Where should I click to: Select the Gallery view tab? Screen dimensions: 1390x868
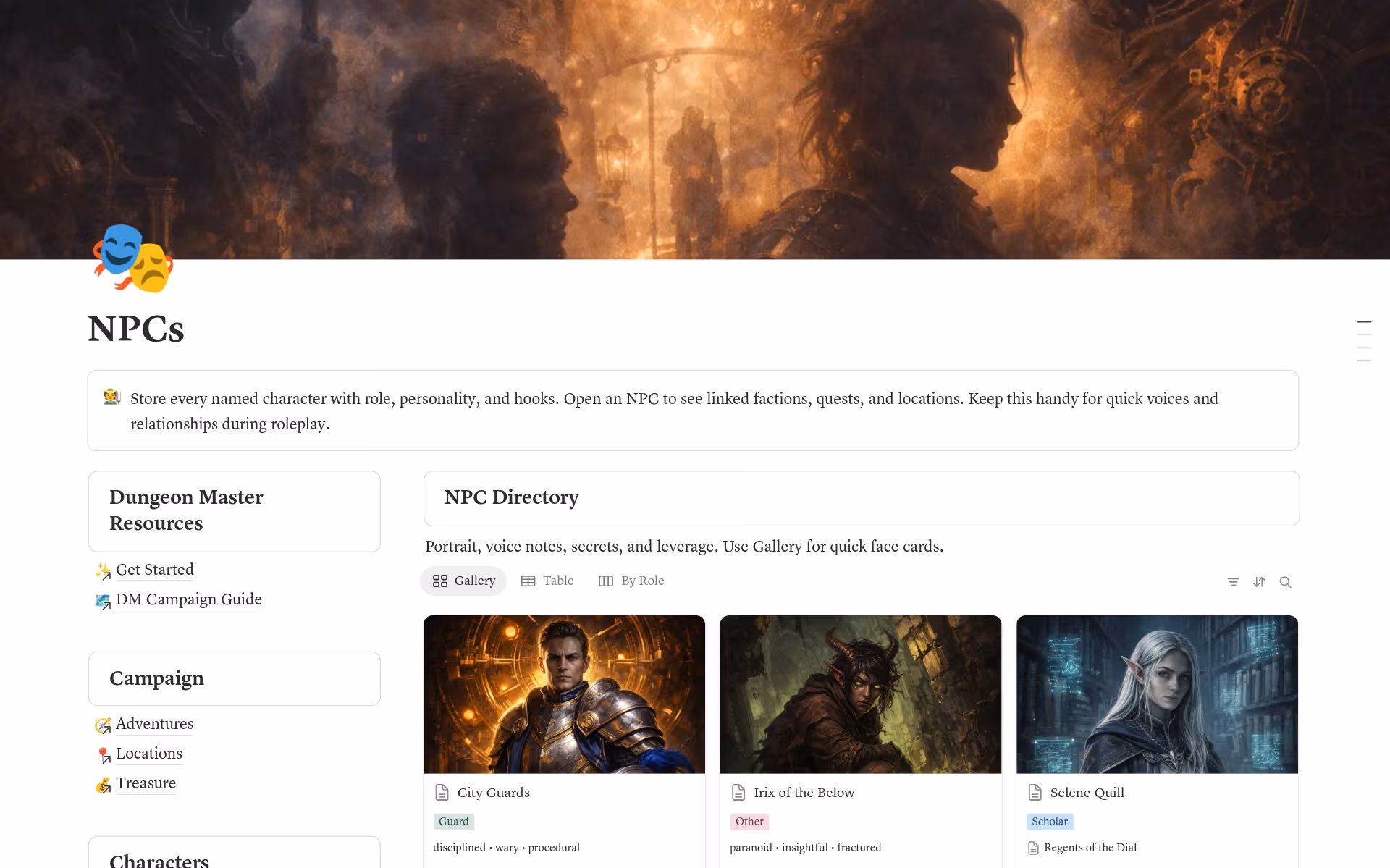tap(463, 581)
